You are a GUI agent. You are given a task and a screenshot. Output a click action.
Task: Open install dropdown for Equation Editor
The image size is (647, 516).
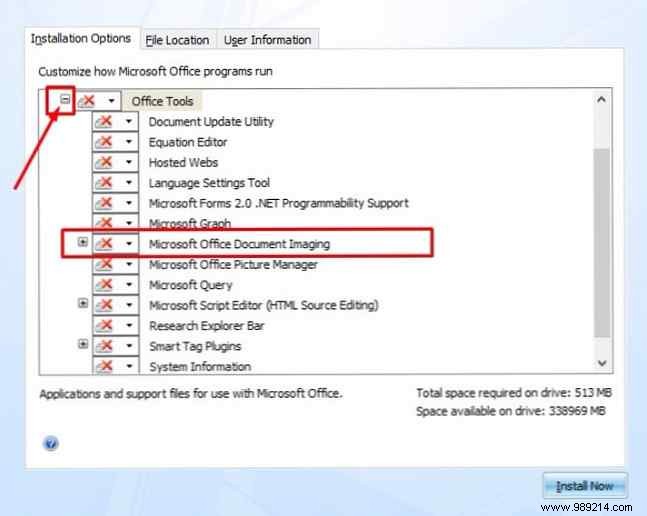point(129,141)
